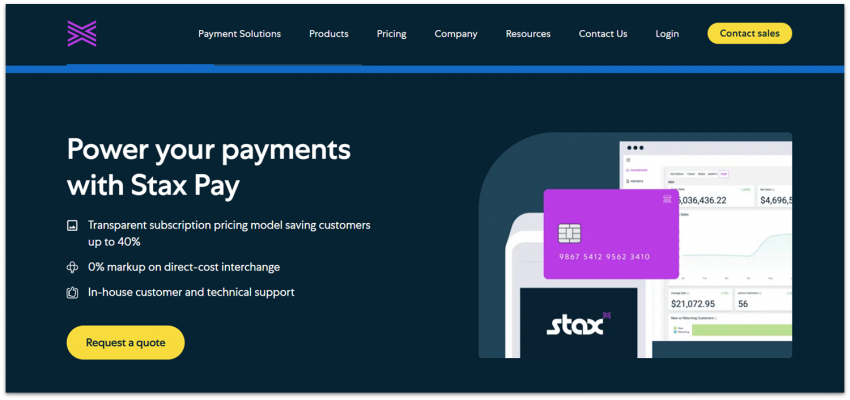Click the green returning customers bar

coord(742,330)
